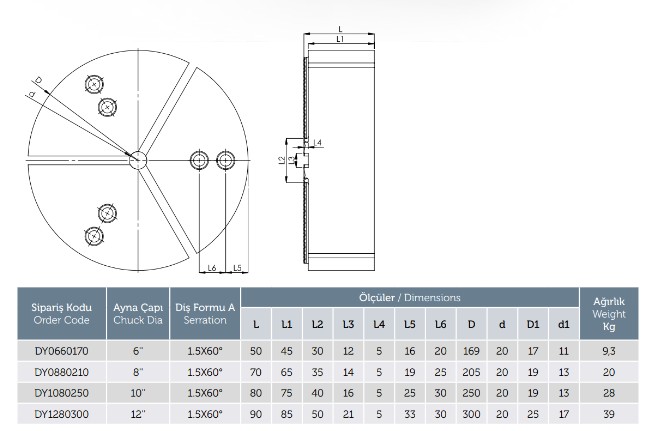
Task: Click the 6" chuck diameter cell
Action: coord(136,351)
